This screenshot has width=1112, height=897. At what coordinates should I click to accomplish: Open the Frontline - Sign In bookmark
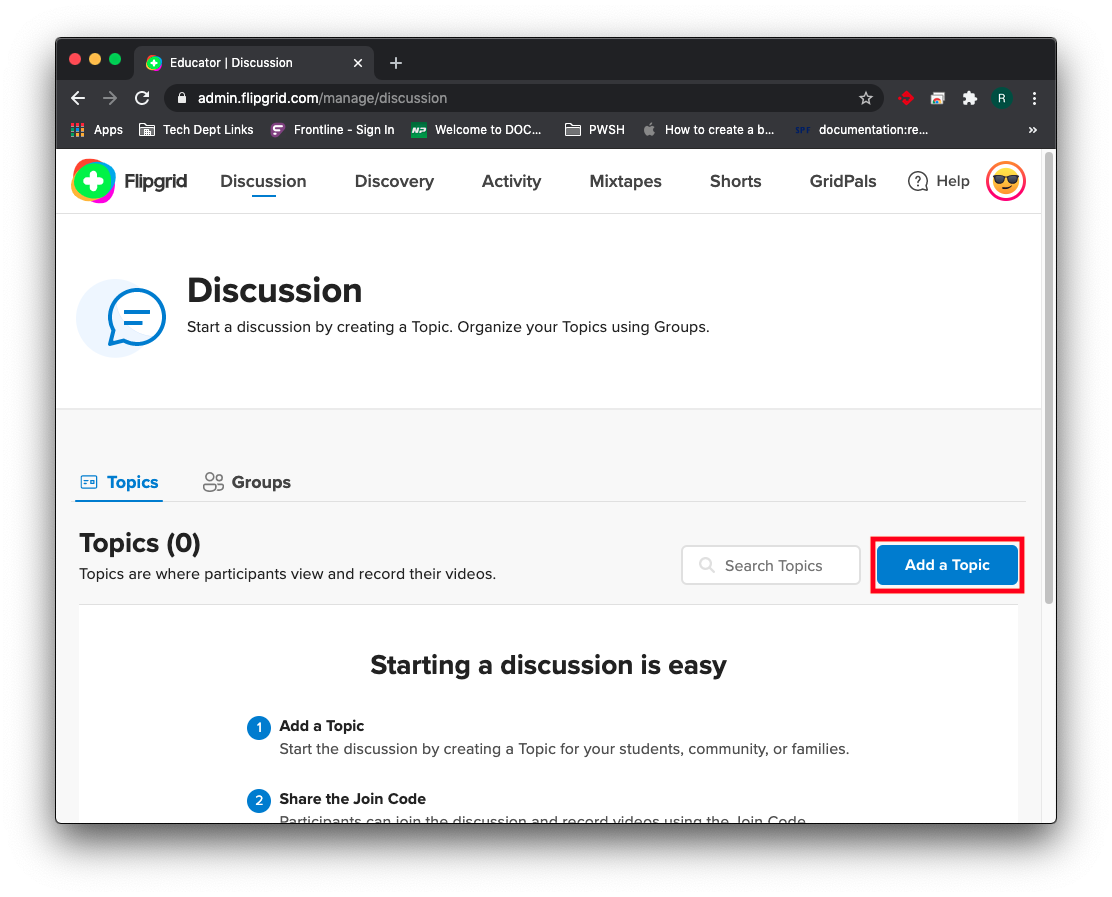click(x=332, y=130)
